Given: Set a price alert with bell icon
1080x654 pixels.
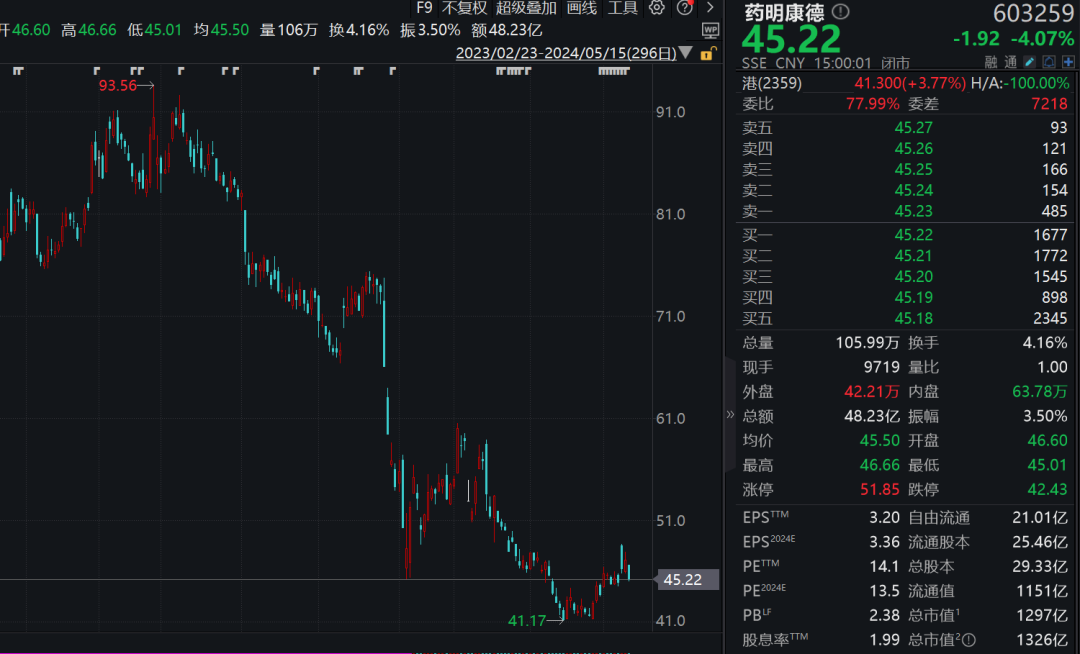Looking at the screenshot, I should click(1049, 62).
